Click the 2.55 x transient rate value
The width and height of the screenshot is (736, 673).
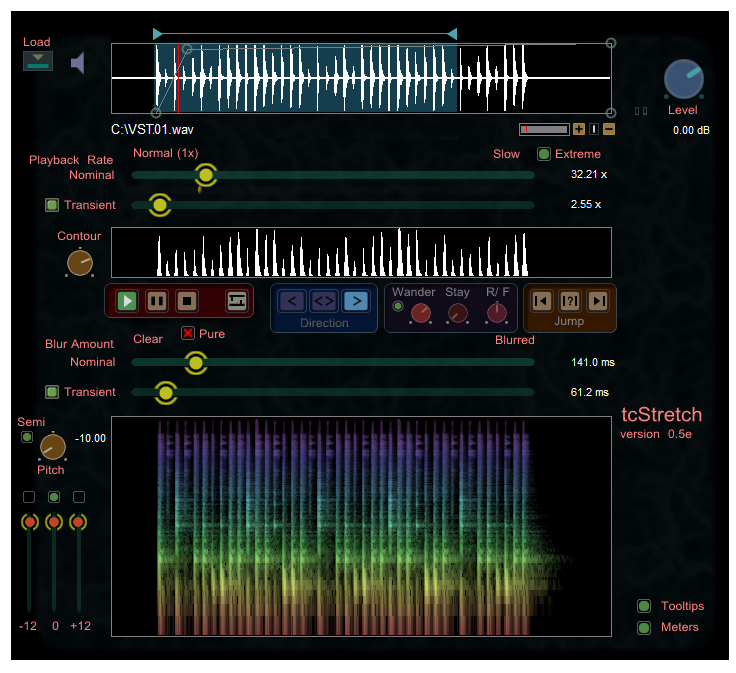point(586,204)
